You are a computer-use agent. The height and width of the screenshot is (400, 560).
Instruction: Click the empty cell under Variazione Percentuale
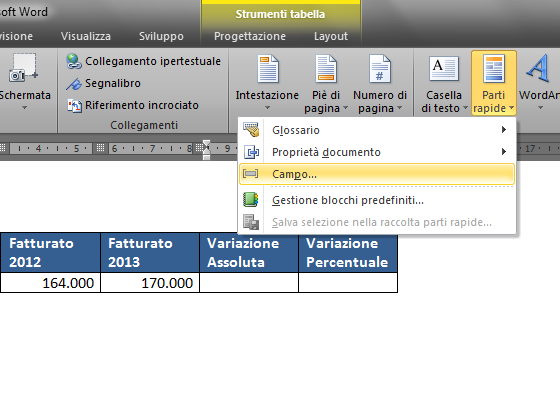click(x=348, y=283)
